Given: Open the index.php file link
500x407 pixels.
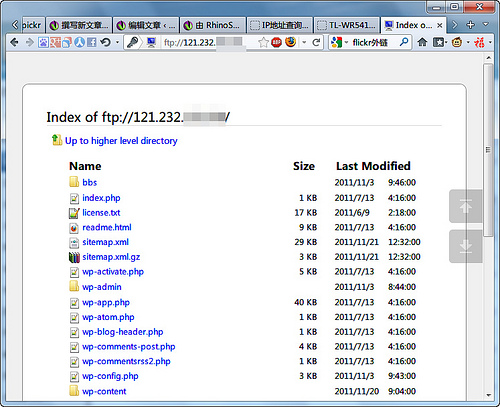Looking at the screenshot, I should [101, 198].
